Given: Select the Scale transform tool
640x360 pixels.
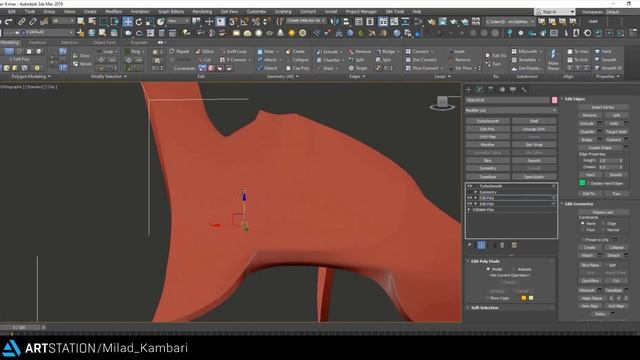Looking at the screenshot, I should (150, 22).
